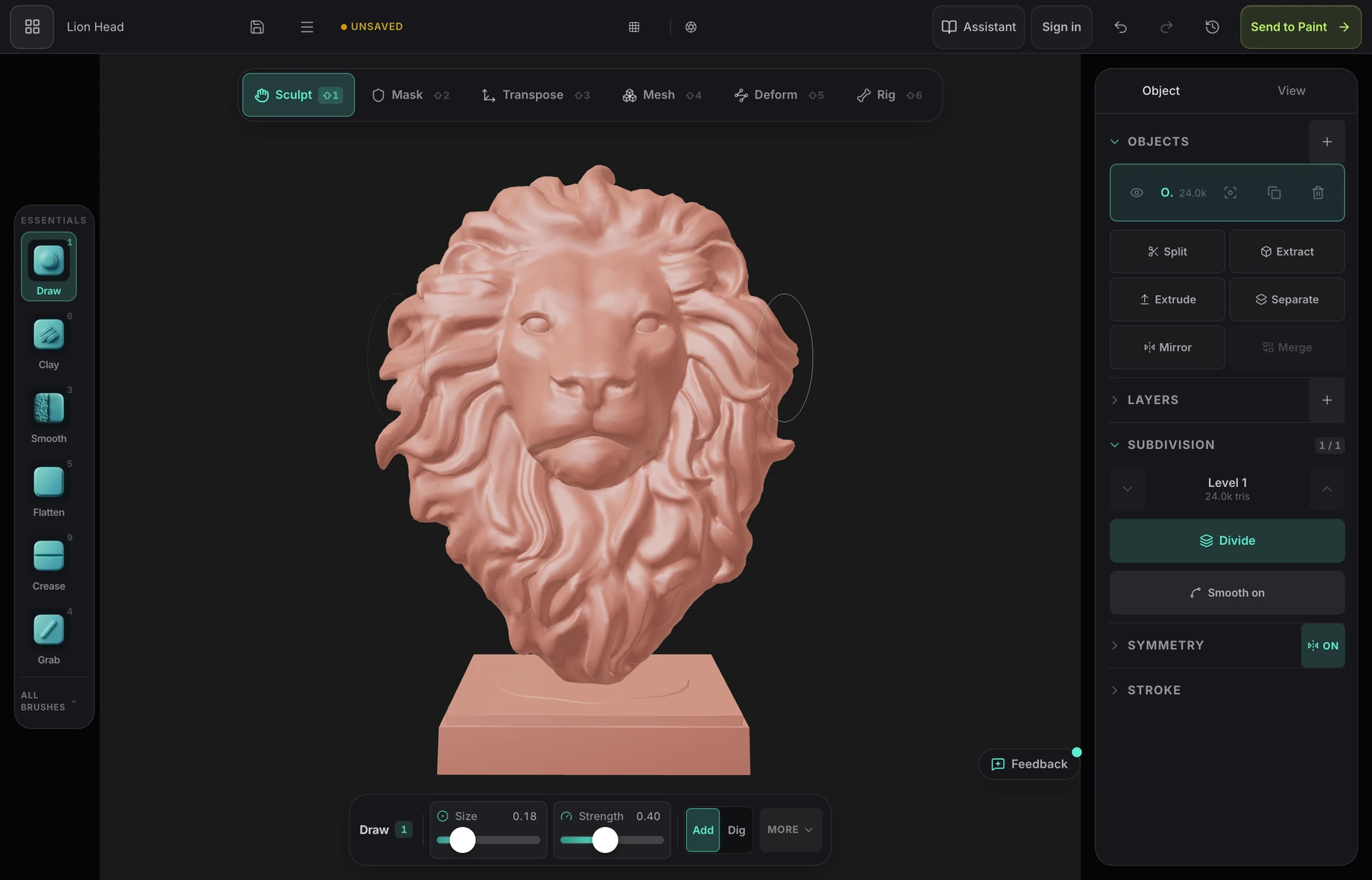Duplicate the object with the copy icon

tap(1274, 192)
